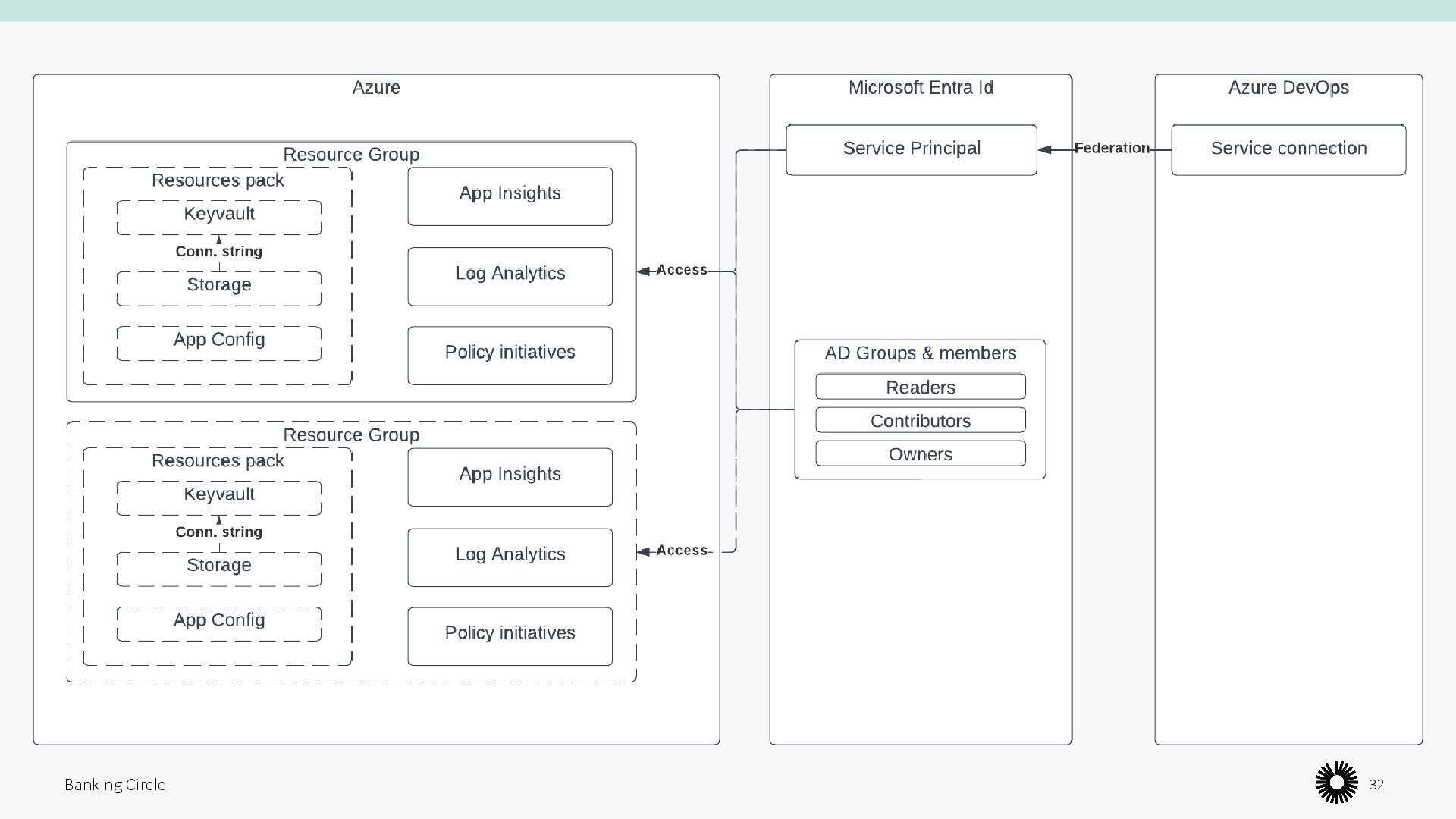This screenshot has height=819, width=1456.
Task: Click the Azure DevOps container title
Action: pyautogui.click(x=1288, y=88)
